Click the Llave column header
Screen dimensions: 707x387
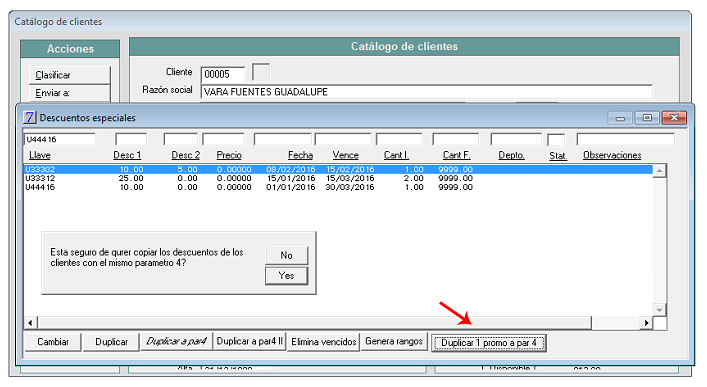(x=40, y=155)
